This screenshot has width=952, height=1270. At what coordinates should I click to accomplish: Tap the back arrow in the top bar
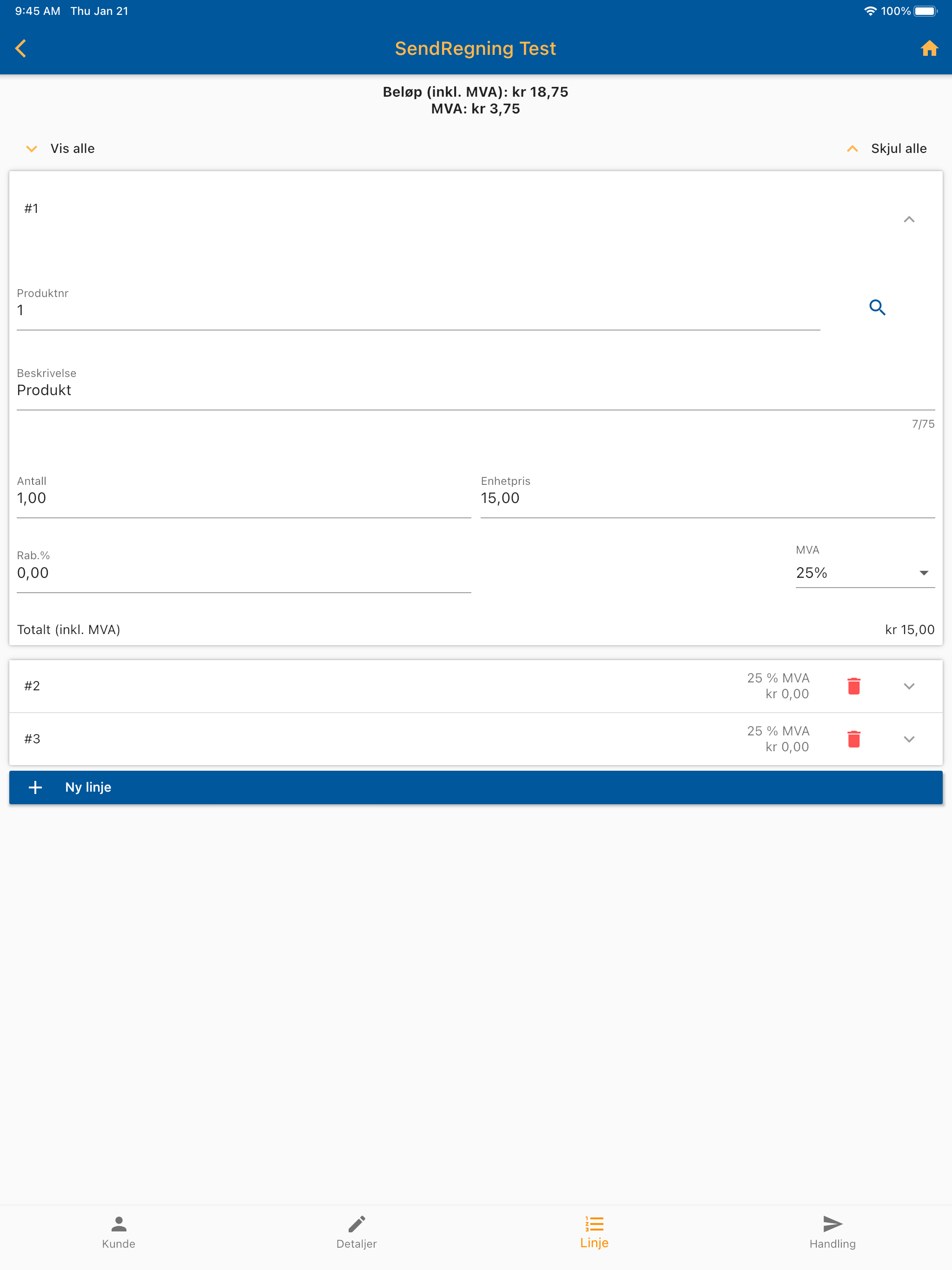21,48
